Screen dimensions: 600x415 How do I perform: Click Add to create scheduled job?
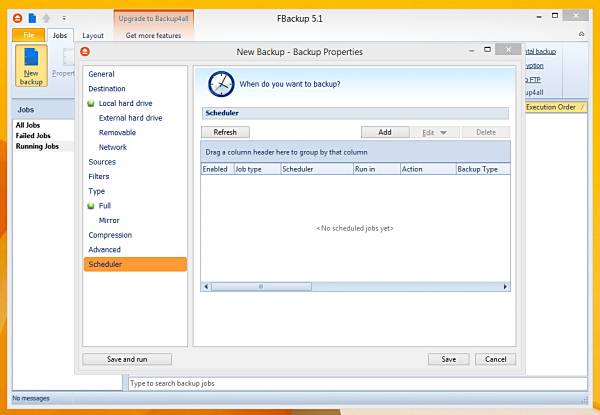coord(385,132)
